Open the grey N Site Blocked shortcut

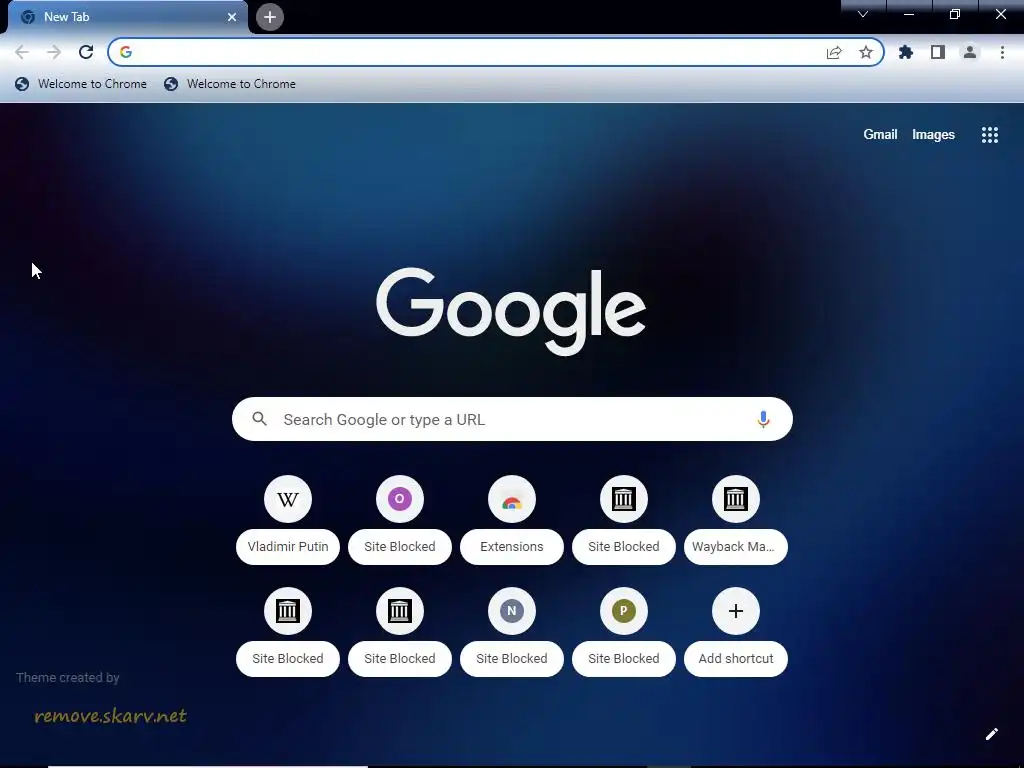512,611
